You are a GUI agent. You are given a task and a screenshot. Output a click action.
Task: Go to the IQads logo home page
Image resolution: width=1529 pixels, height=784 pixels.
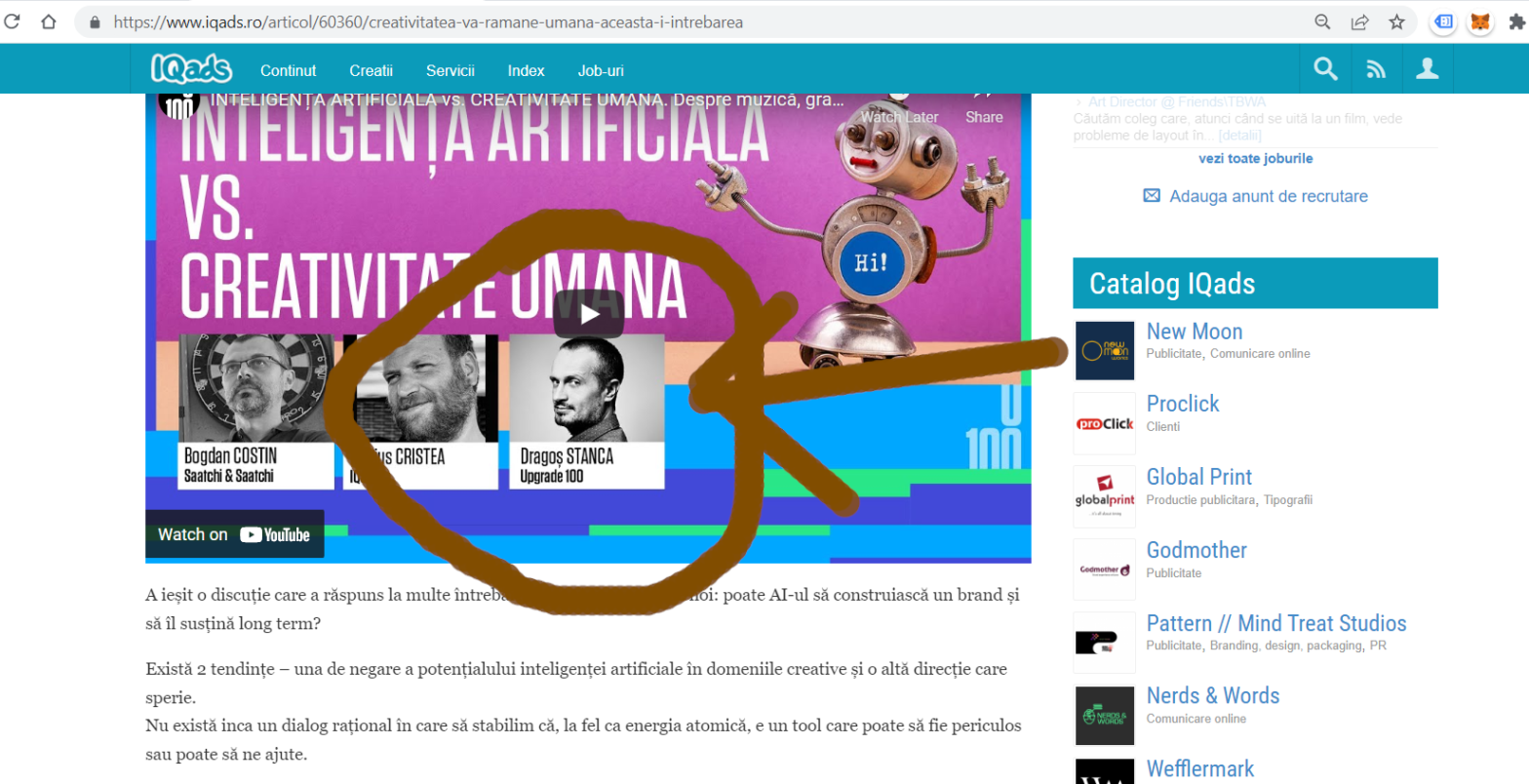tap(192, 68)
